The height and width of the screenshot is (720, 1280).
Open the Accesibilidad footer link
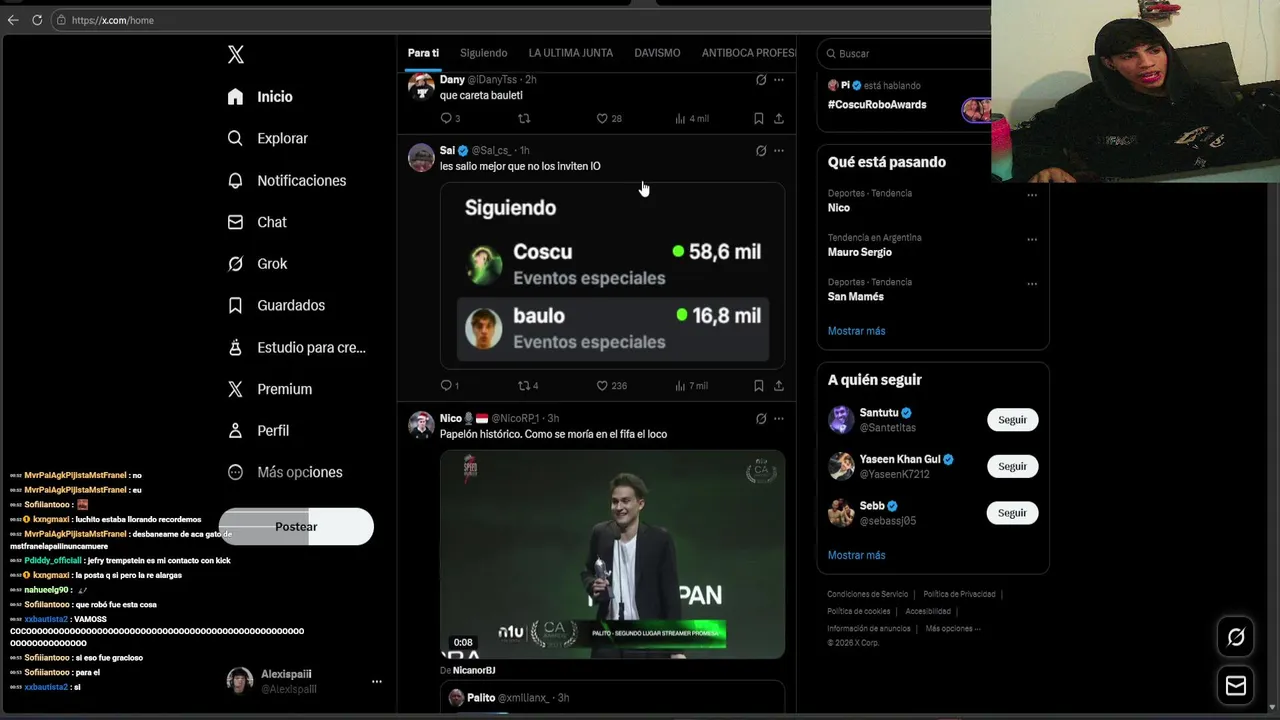928,611
